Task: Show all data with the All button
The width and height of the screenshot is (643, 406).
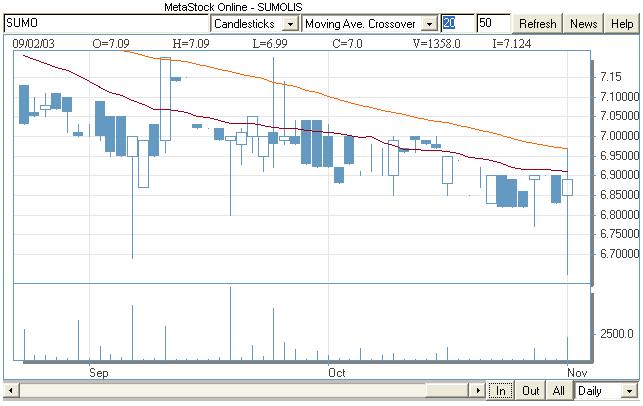Action: coord(559,390)
